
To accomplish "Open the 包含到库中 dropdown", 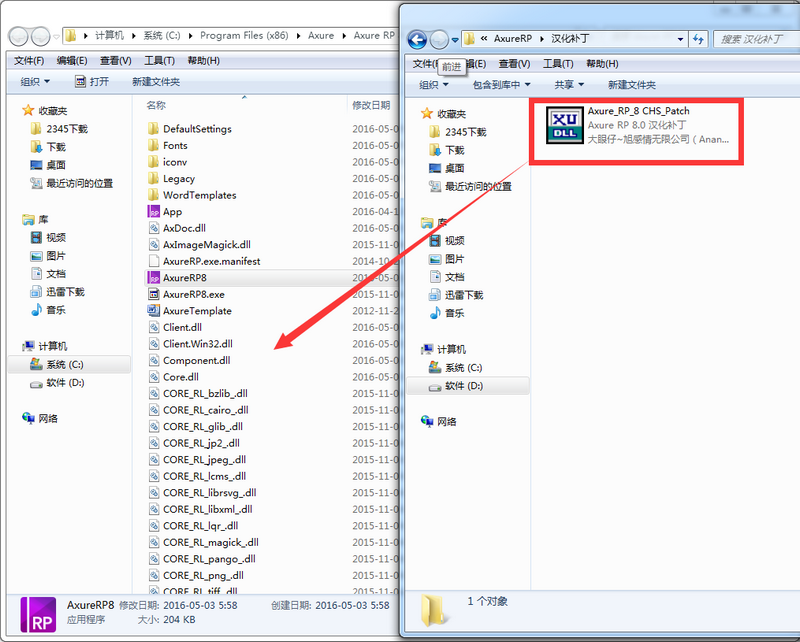I will 502,85.
